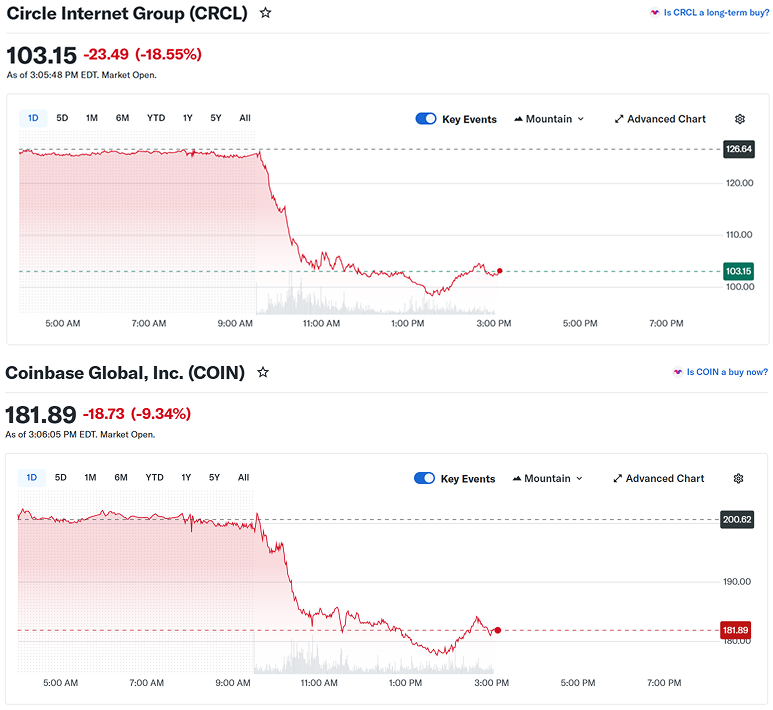The height and width of the screenshot is (710, 773).
Task: Select YTD range on COIN chart
Action: [x=154, y=477]
